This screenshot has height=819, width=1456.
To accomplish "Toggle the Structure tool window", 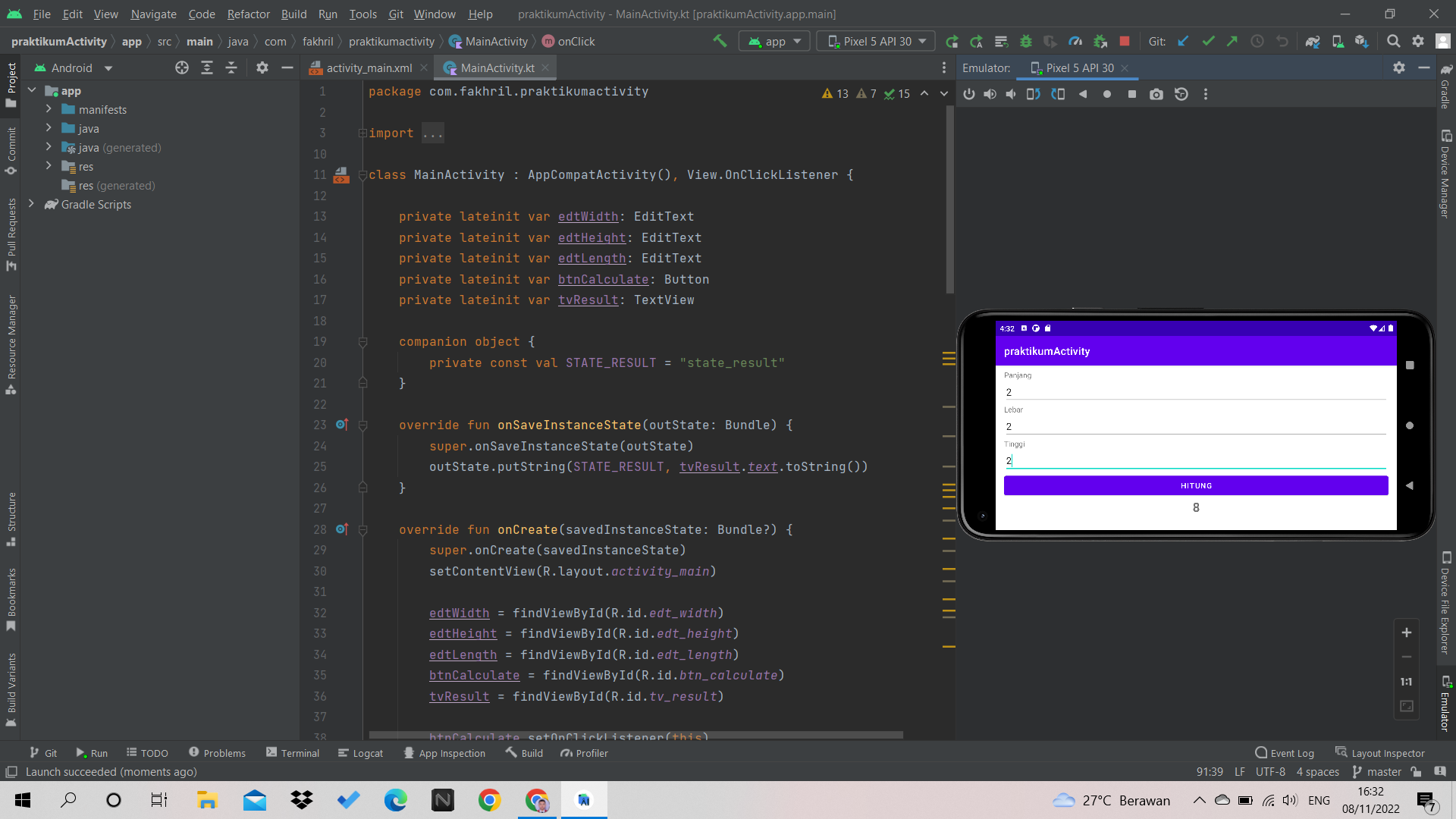I will [11, 519].
